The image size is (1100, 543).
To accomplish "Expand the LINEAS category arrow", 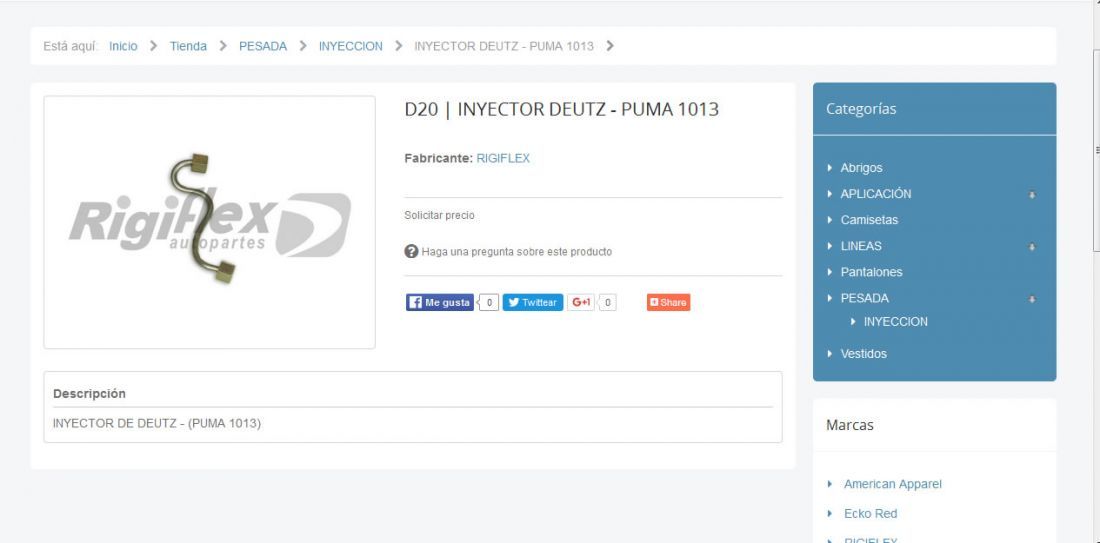I will [1032, 247].
